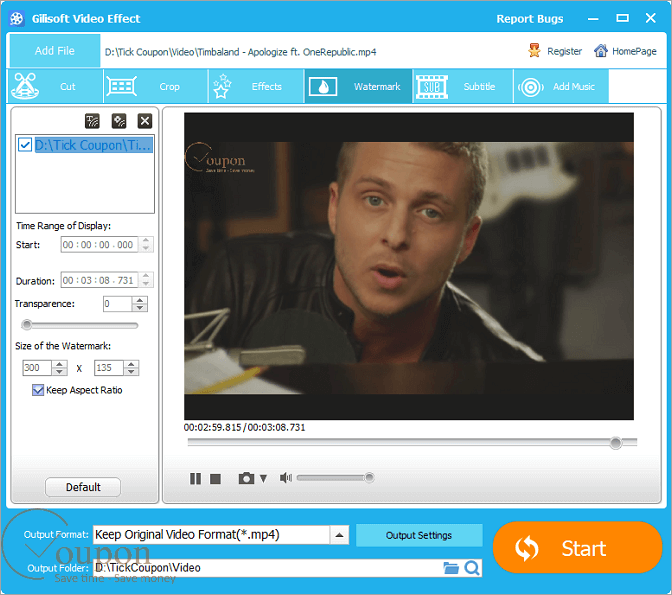
Task: Click the video seek bar handle
Action: [616, 443]
